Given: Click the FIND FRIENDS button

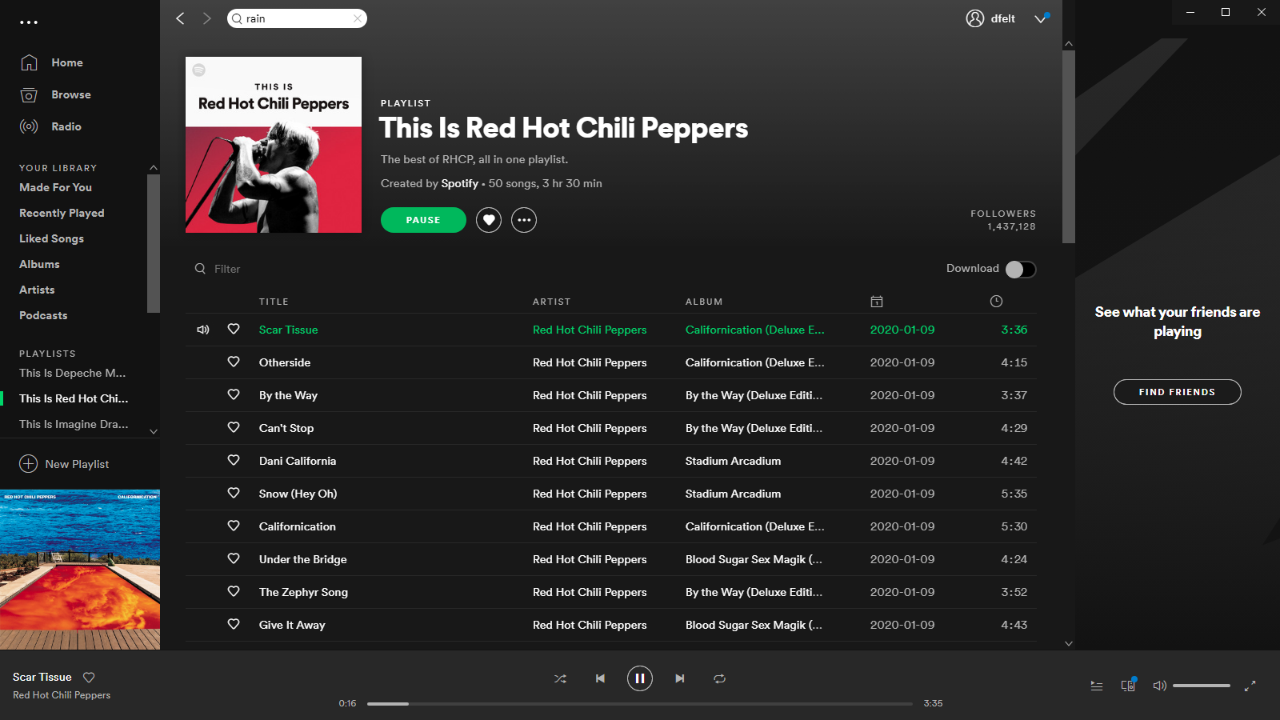Looking at the screenshot, I should point(1177,392).
